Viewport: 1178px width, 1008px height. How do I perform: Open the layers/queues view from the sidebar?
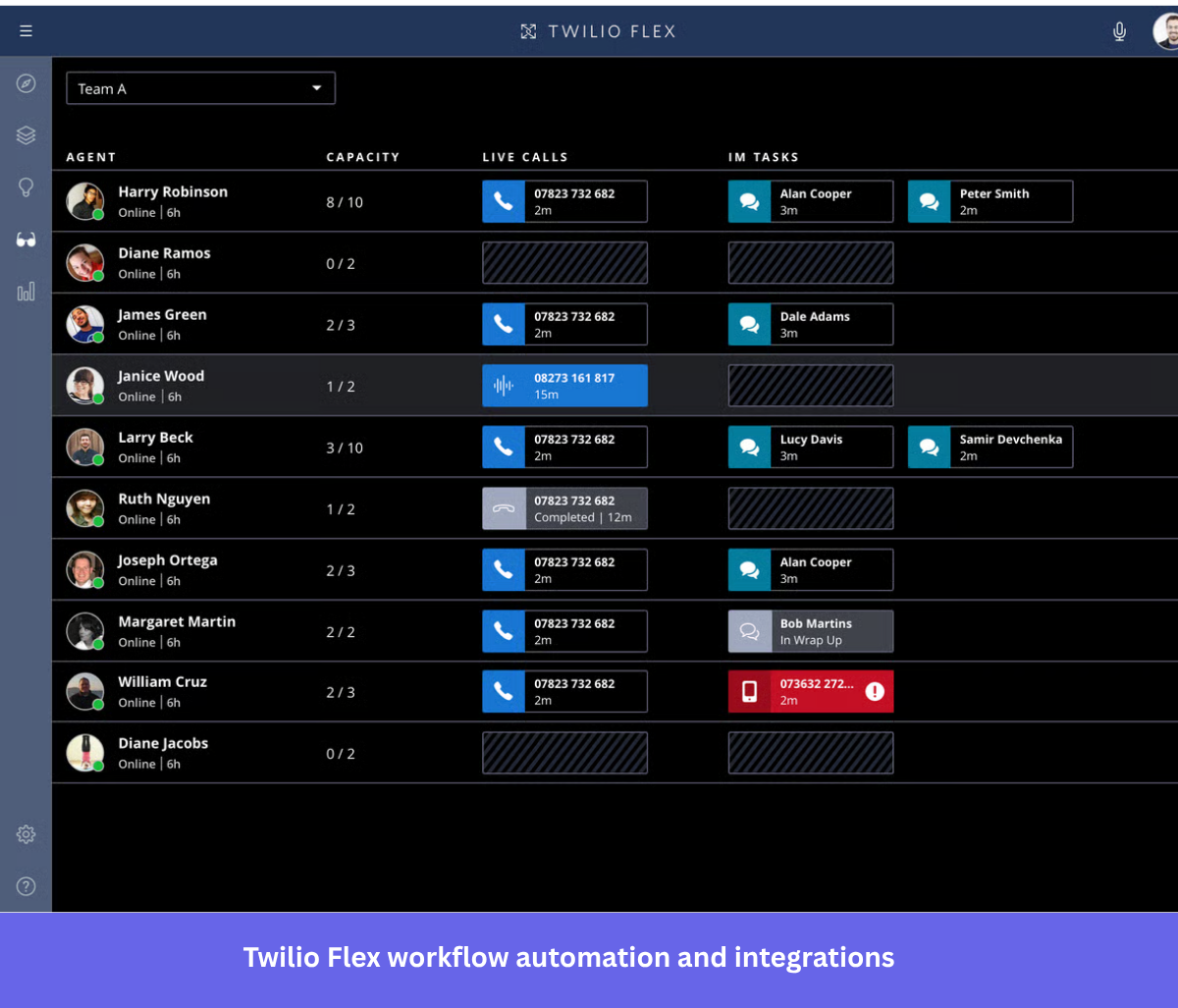tap(26, 135)
